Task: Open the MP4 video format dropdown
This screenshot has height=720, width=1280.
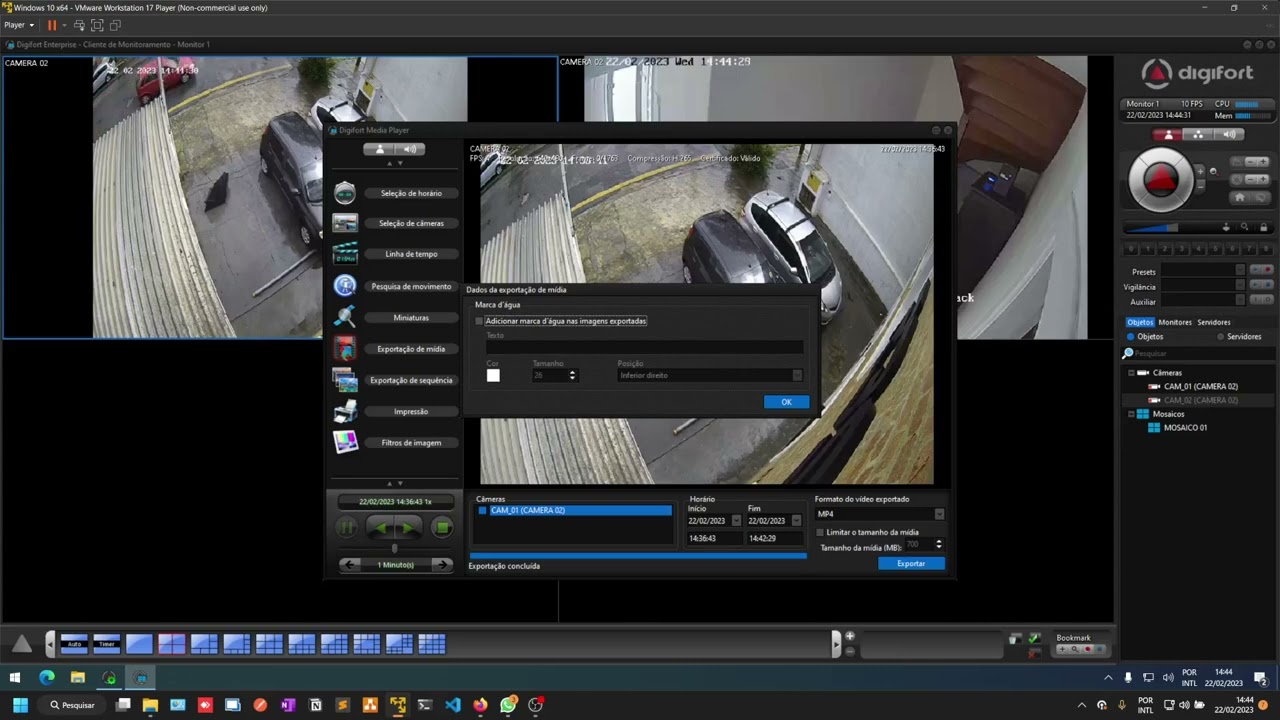Action: point(880,514)
